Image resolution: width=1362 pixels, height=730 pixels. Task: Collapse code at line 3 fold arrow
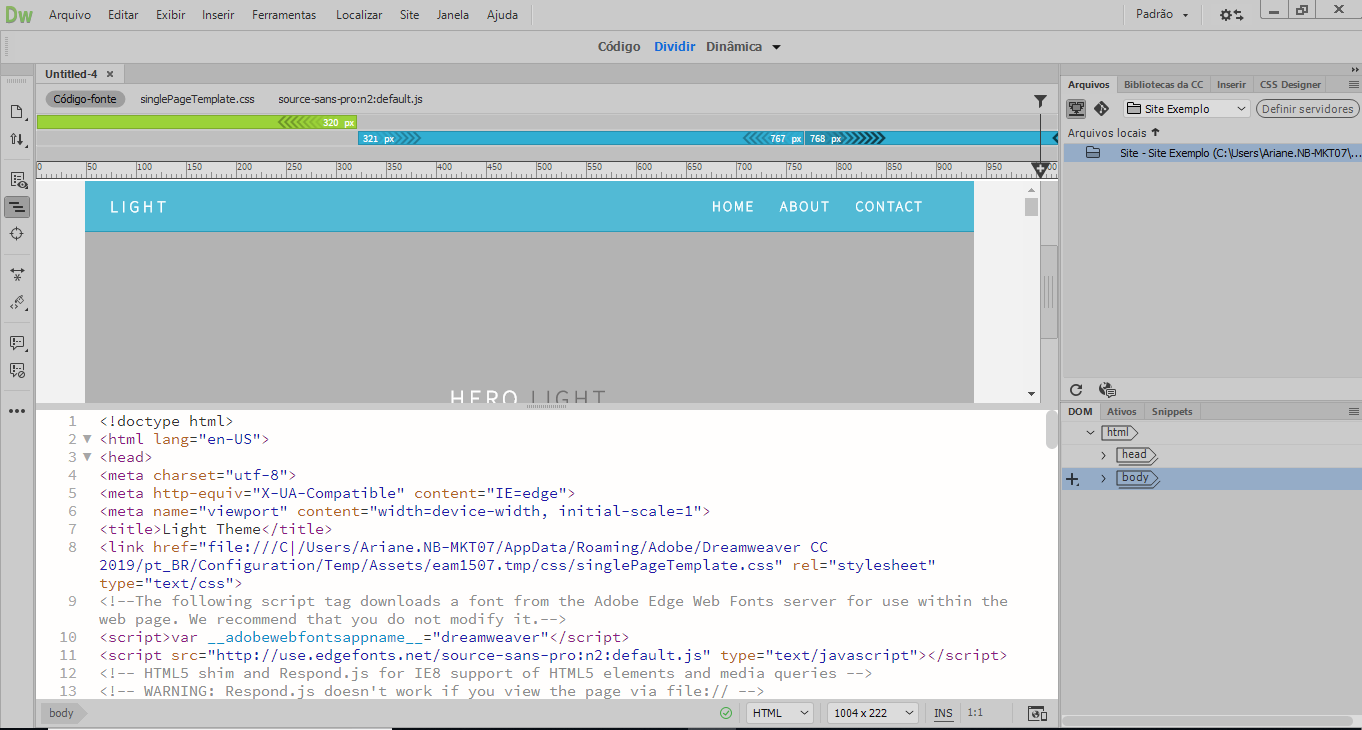[x=87, y=457]
